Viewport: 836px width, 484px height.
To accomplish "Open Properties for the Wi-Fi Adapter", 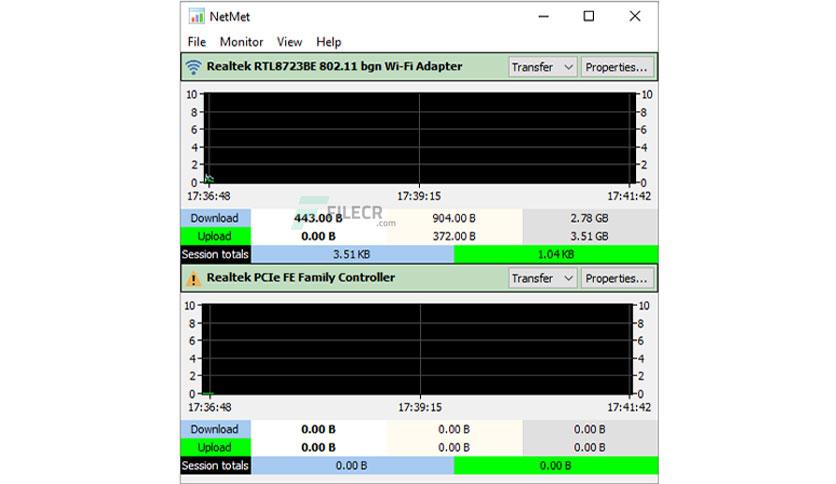I will [617, 67].
